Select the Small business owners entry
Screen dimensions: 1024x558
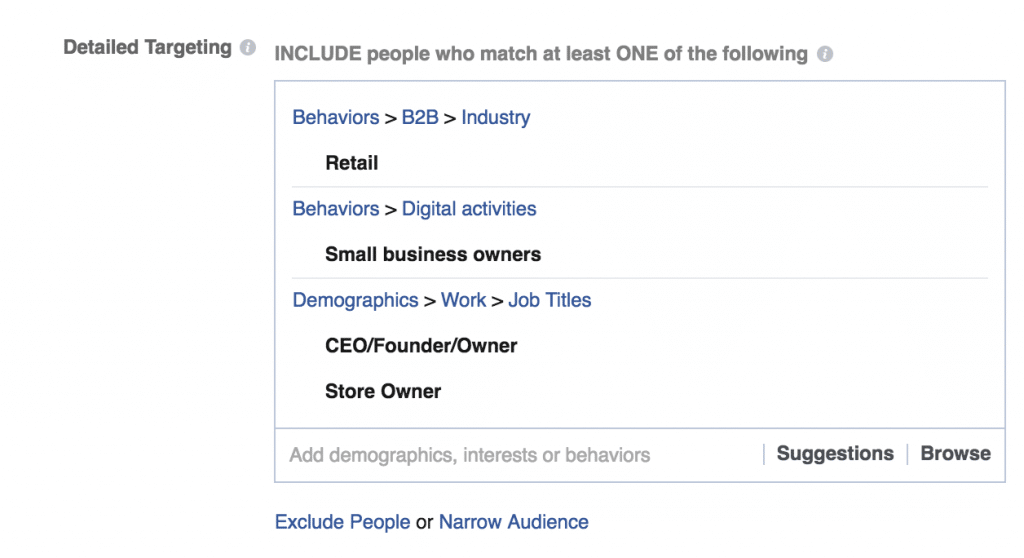433,254
